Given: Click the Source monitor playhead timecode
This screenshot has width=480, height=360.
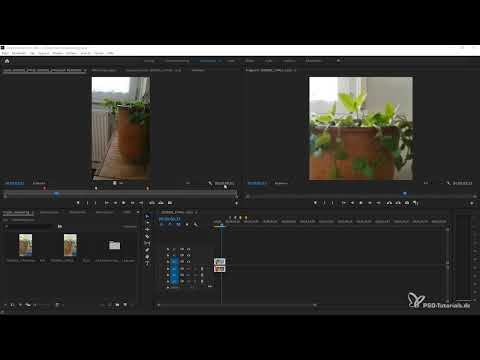Looking at the screenshot, I should tap(15, 183).
